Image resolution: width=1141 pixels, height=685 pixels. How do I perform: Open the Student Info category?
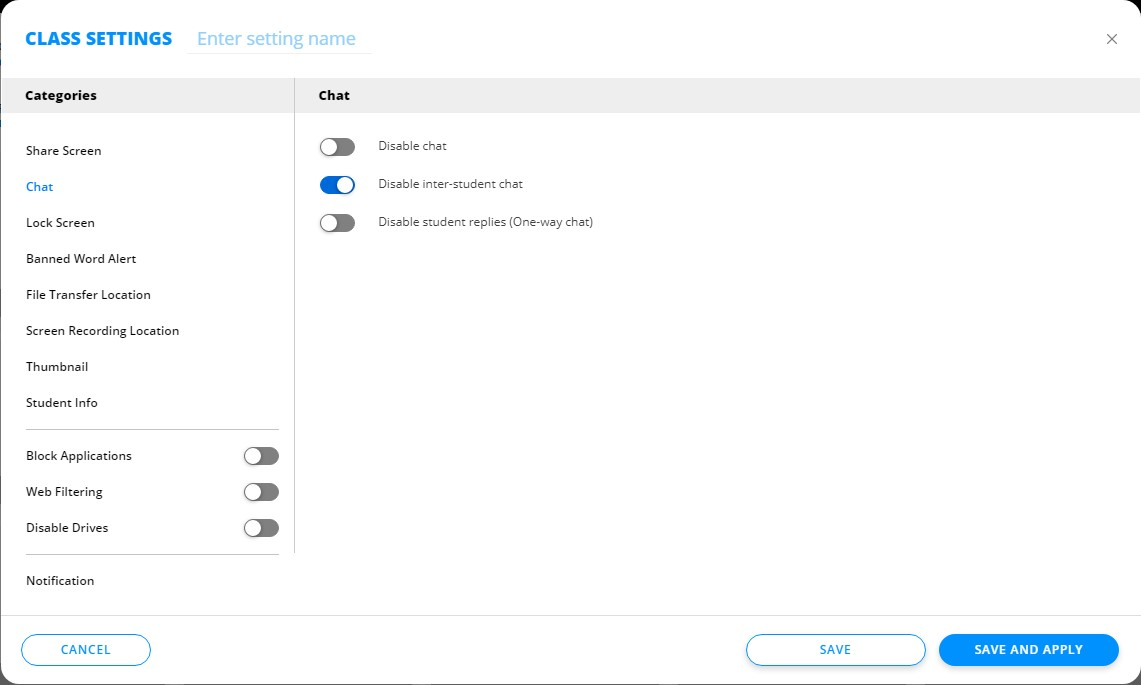pos(62,403)
